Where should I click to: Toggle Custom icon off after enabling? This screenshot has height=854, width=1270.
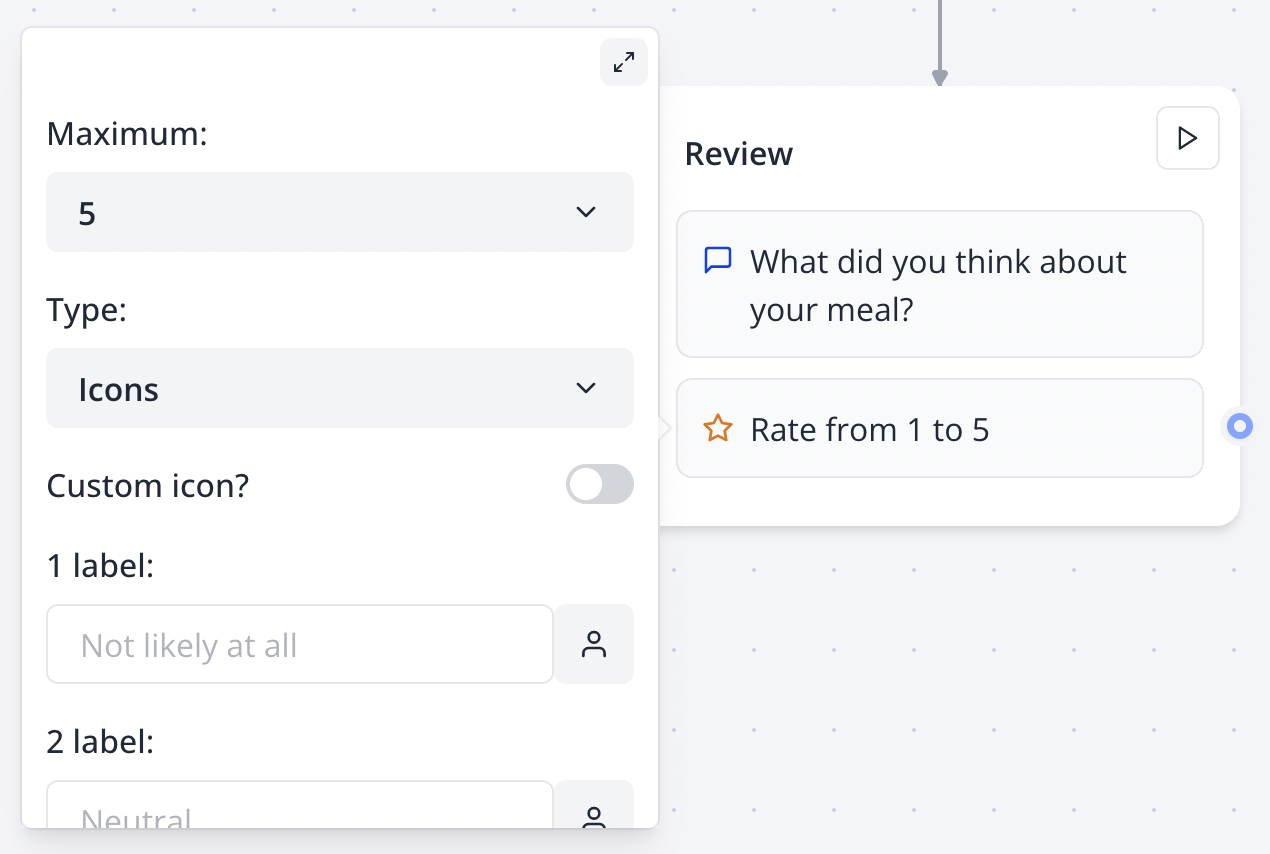coord(599,484)
